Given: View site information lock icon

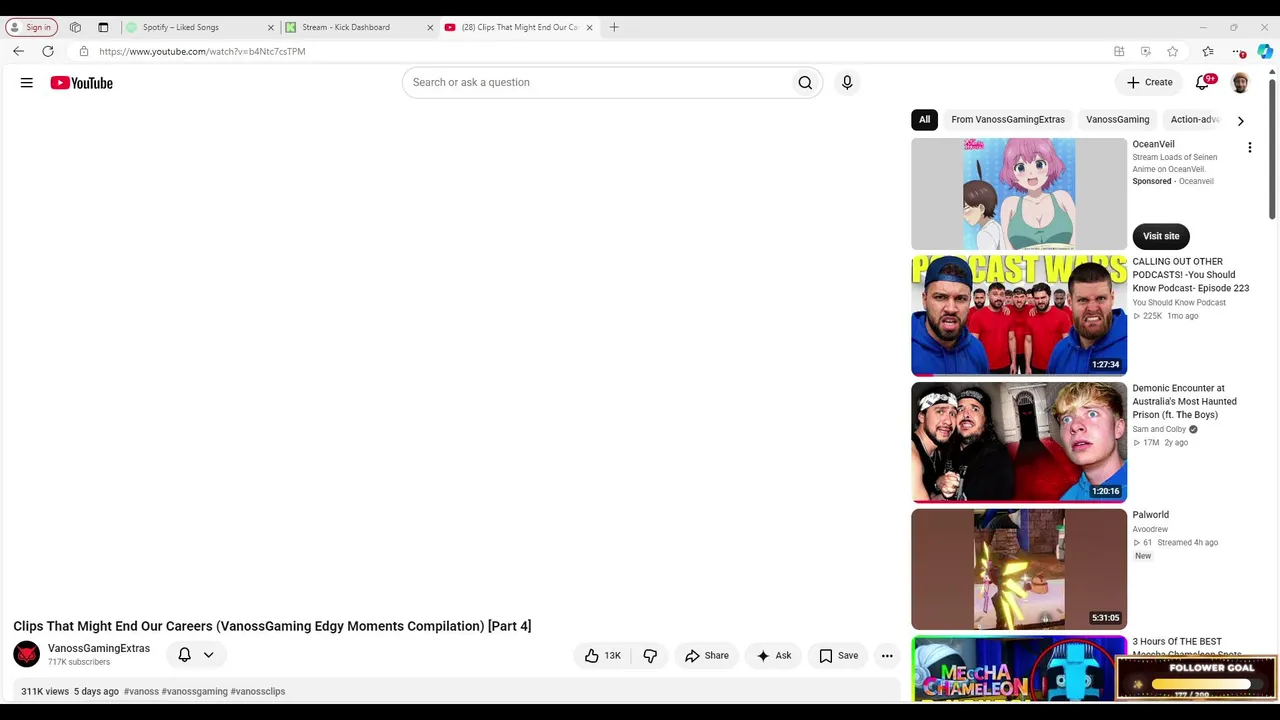Looking at the screenshot, I should (83, 51).
